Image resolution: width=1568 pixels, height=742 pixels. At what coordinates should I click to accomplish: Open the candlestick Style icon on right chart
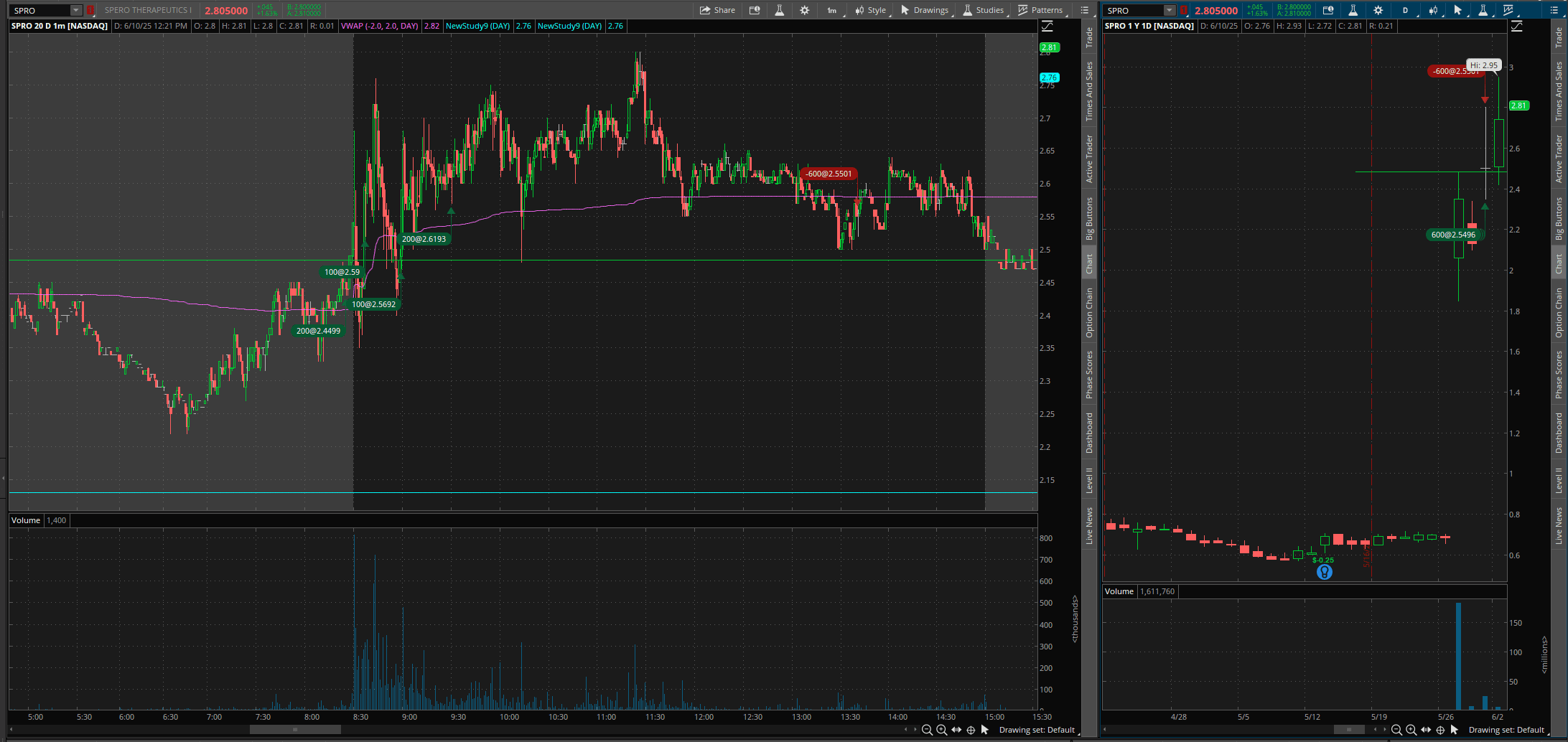[x=1433, y=10]
